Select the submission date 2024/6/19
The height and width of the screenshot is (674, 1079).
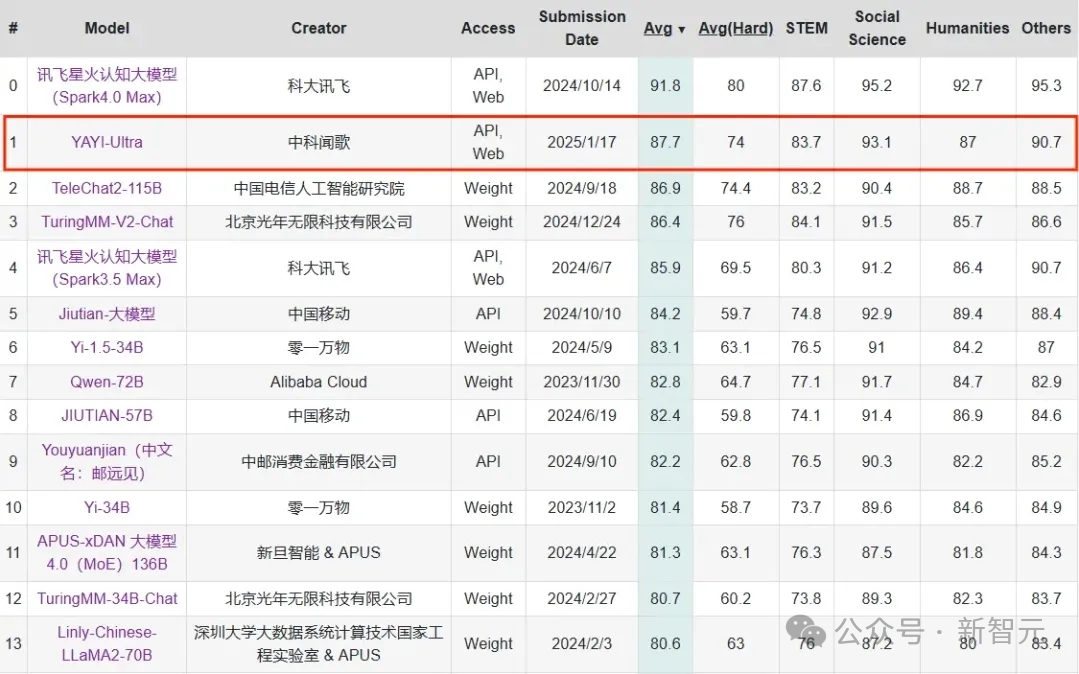coord(582,416)
